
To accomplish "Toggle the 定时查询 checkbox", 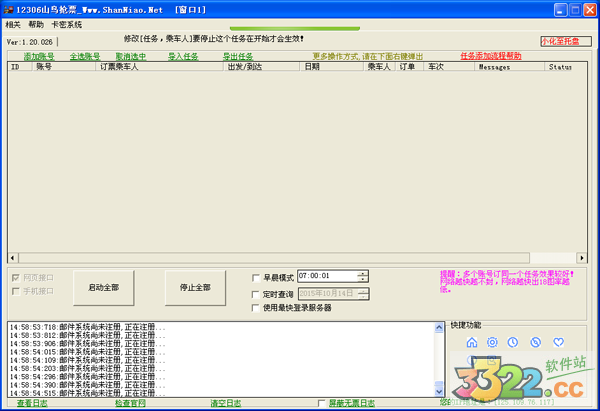I will click(256, 294).
